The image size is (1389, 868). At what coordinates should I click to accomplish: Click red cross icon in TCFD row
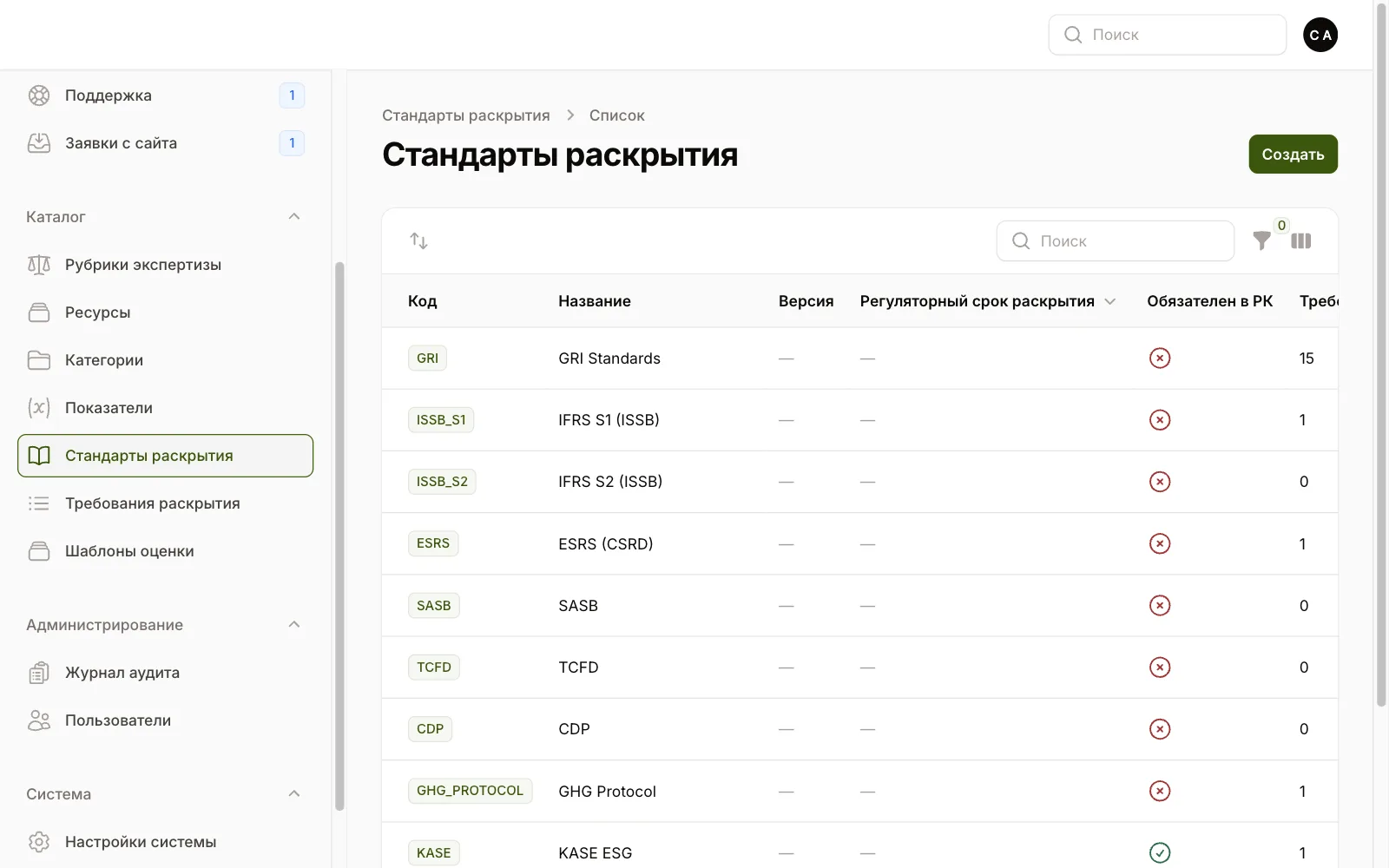1160,667
